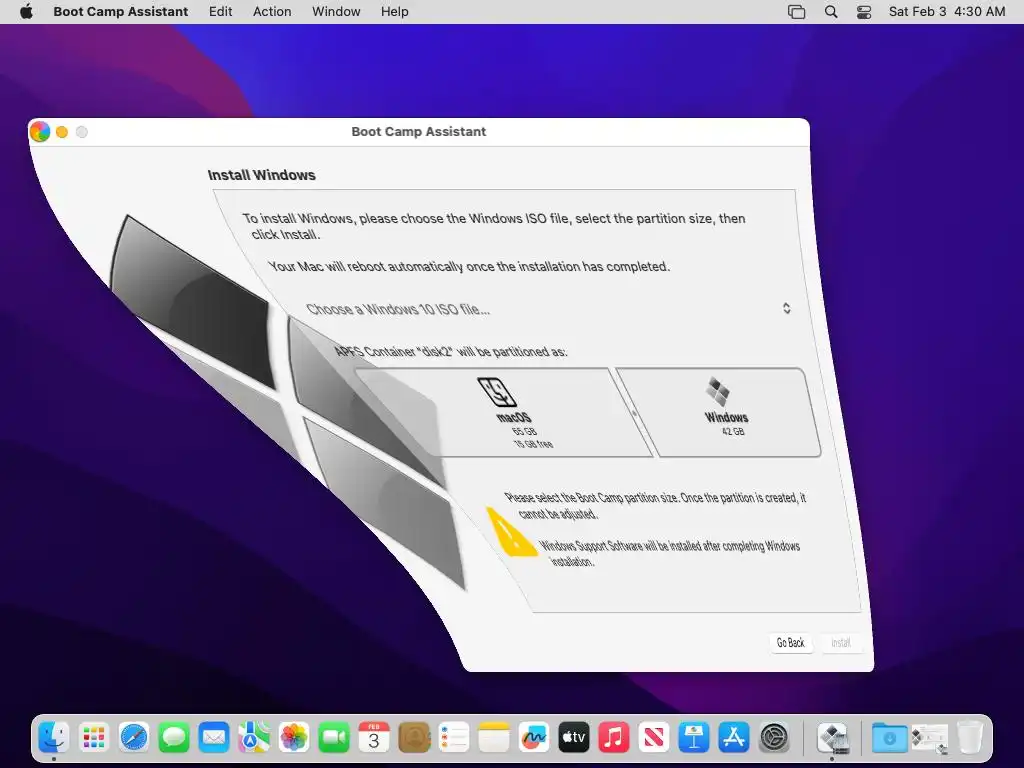Click the Install Windows heading
This screenshot has height=768, width=1024.
pyautogui.click(x=261, y=175)
